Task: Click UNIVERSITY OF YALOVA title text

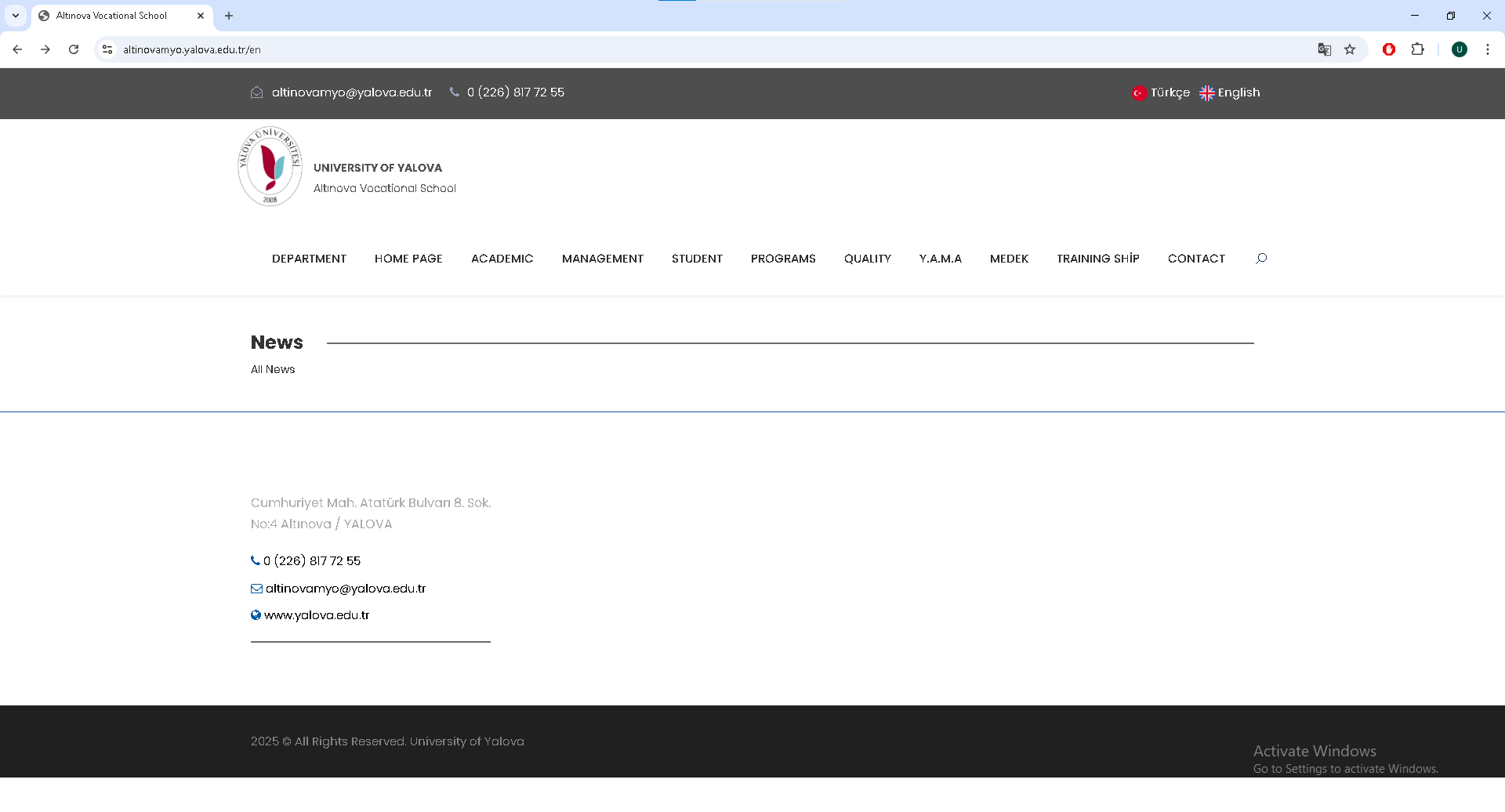Action: coord(378,168)
